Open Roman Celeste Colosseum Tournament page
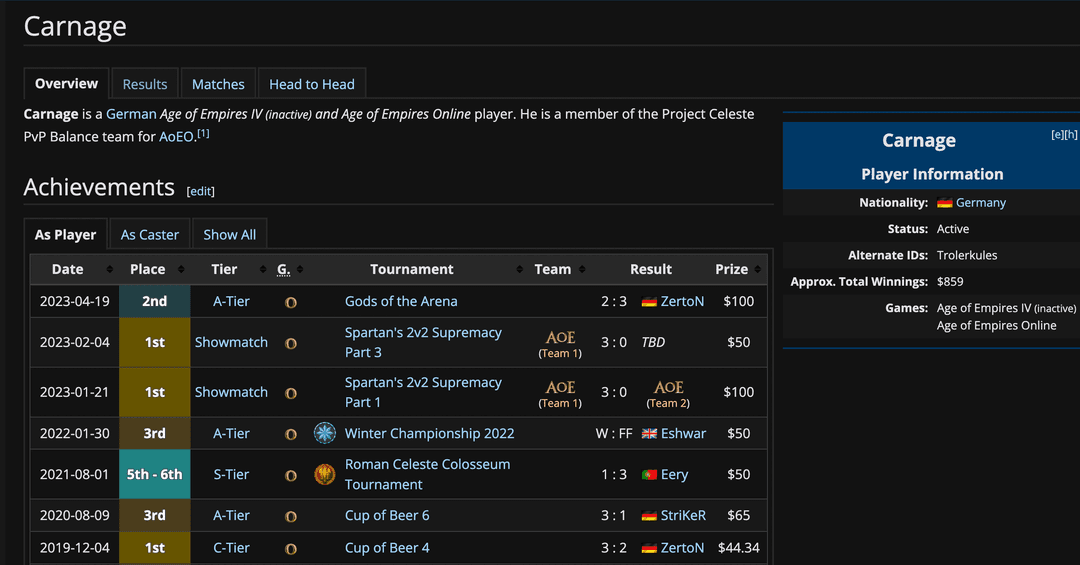Screen dimensions: 1080x565 (x=427, y=475)
